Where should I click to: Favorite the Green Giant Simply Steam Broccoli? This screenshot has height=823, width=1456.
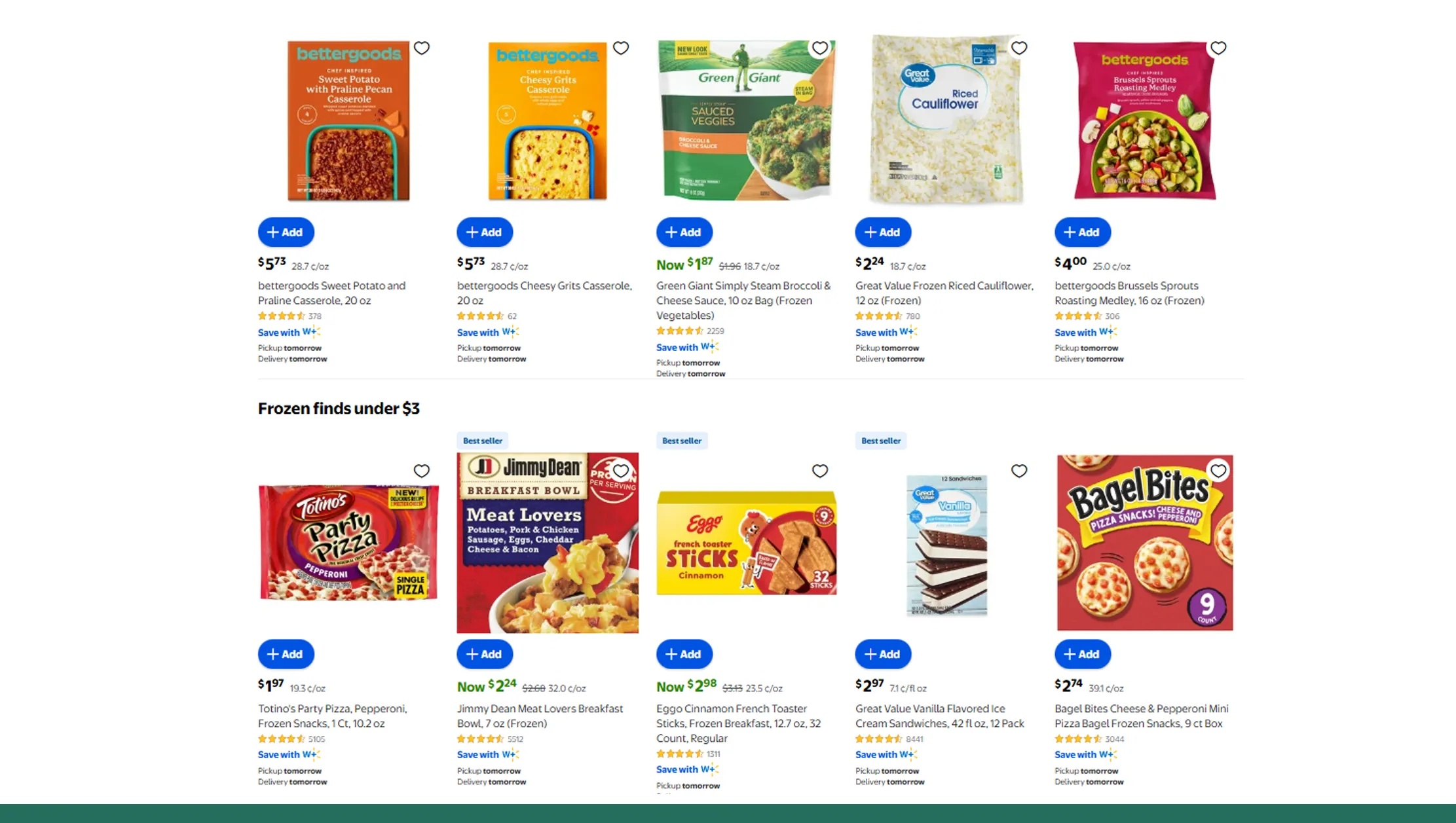[819, 48]
